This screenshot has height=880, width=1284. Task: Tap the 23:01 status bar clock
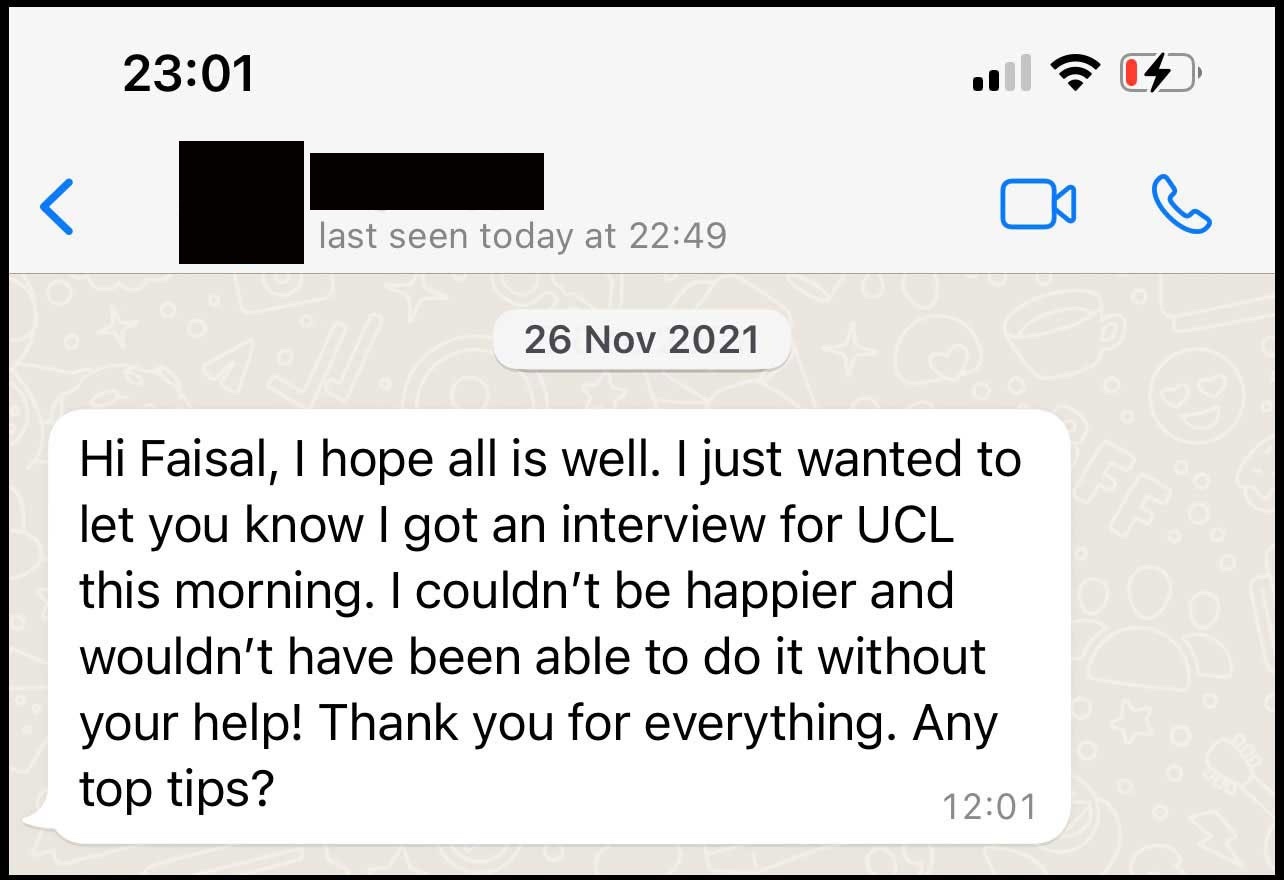point(189,74)
